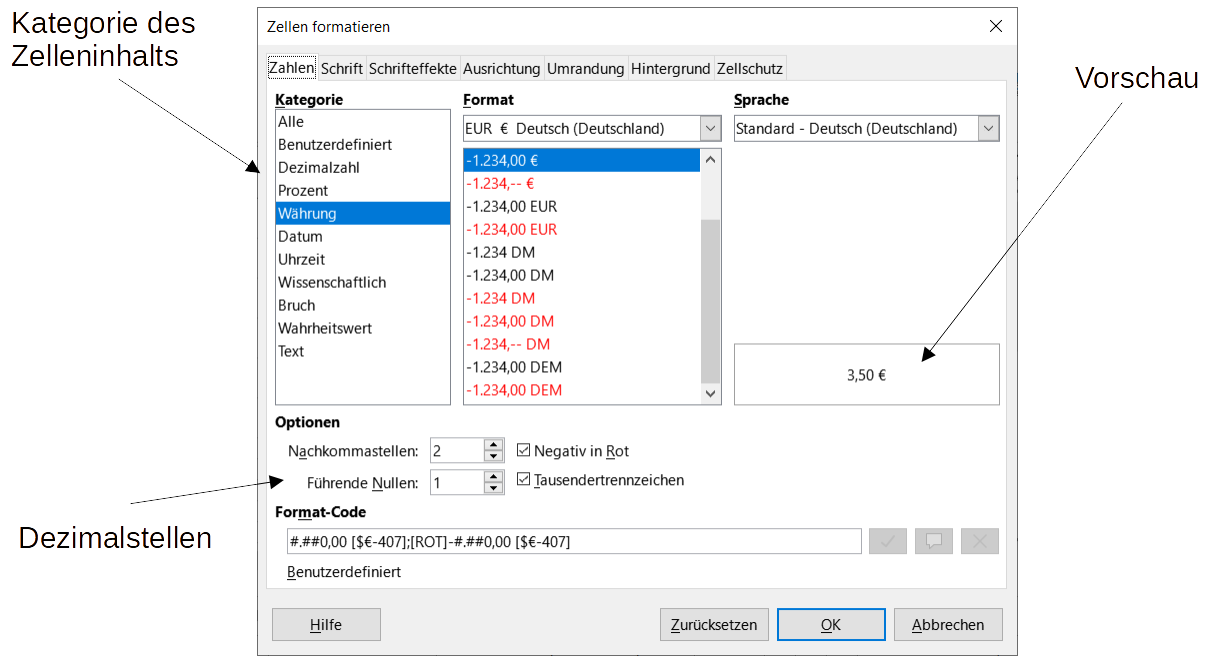Select Datum in the Kategorie list
The height and width of the screenshot is (657, 1217).
coord(300,237)
